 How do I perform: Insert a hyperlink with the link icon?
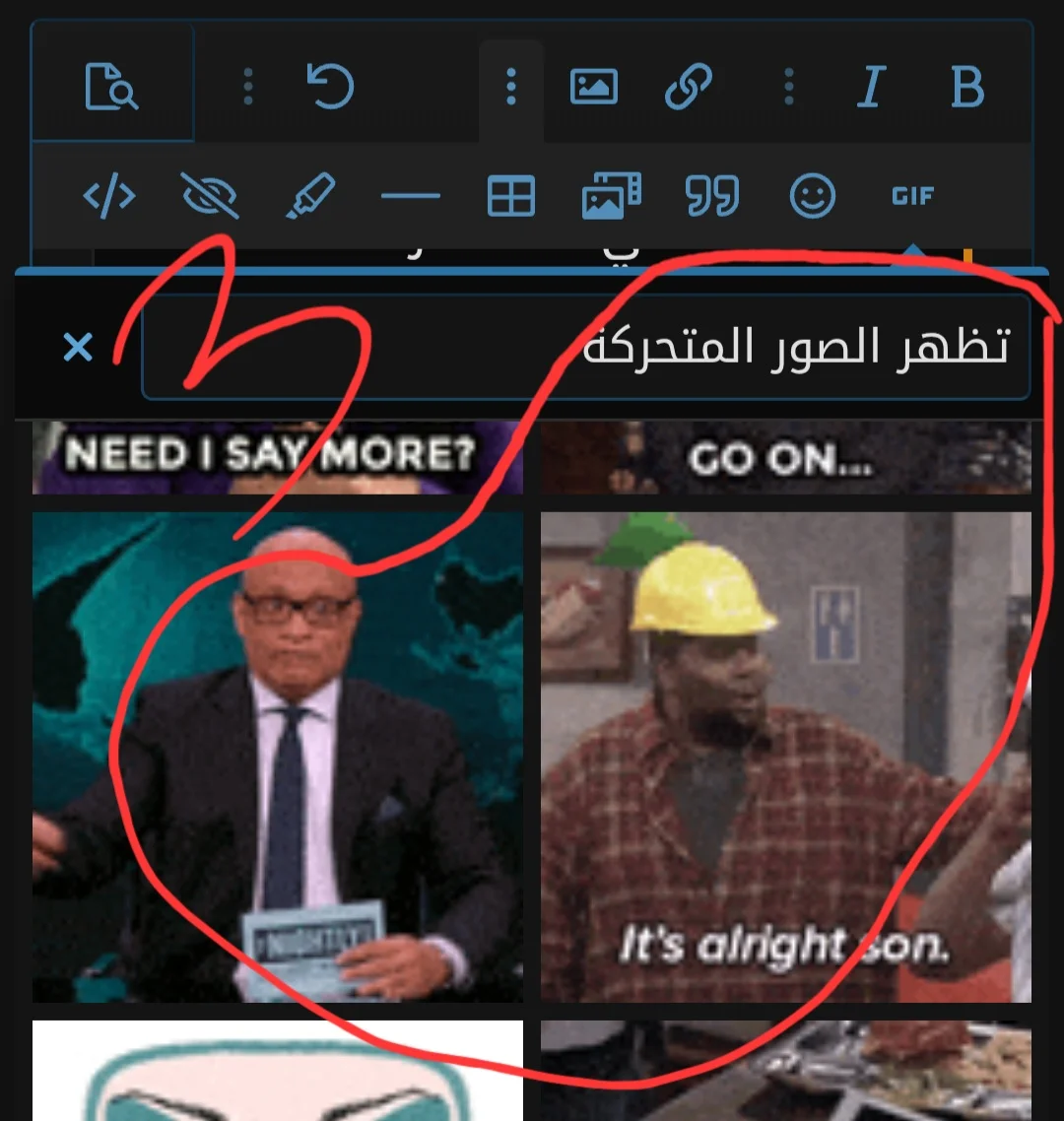(688, 87)
